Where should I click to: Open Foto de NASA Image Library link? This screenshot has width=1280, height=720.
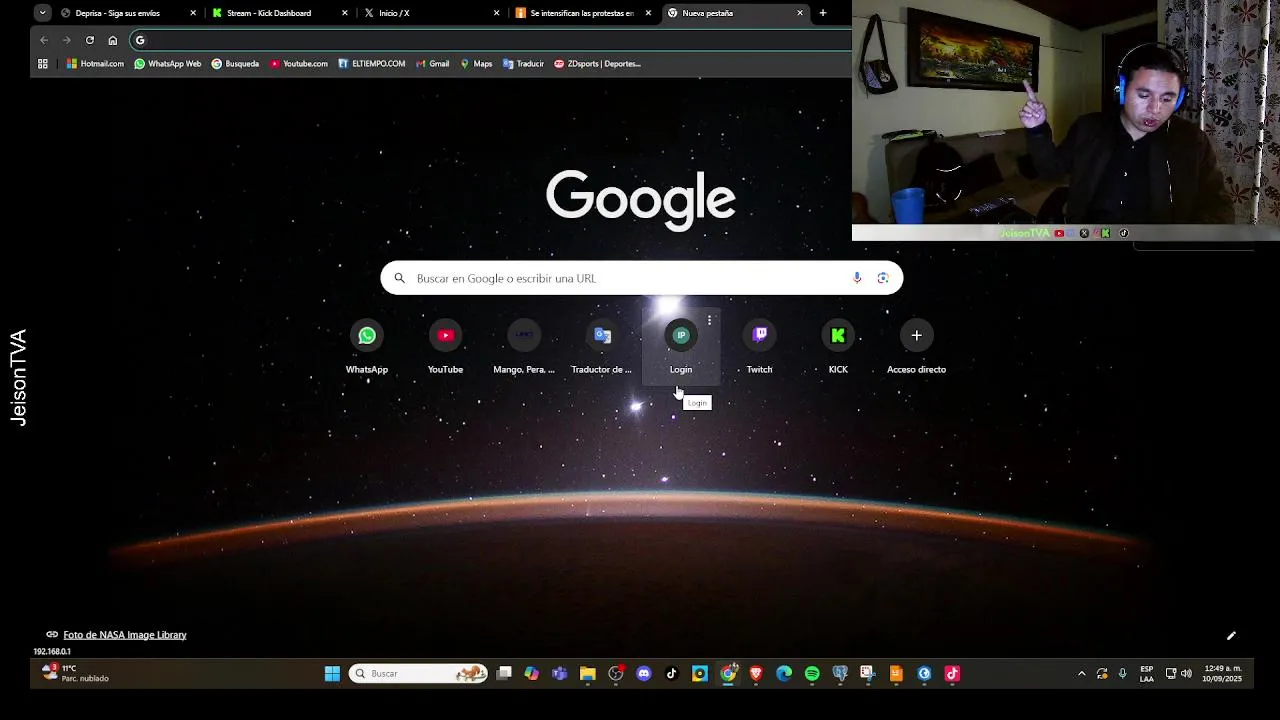tap(125, 635)
